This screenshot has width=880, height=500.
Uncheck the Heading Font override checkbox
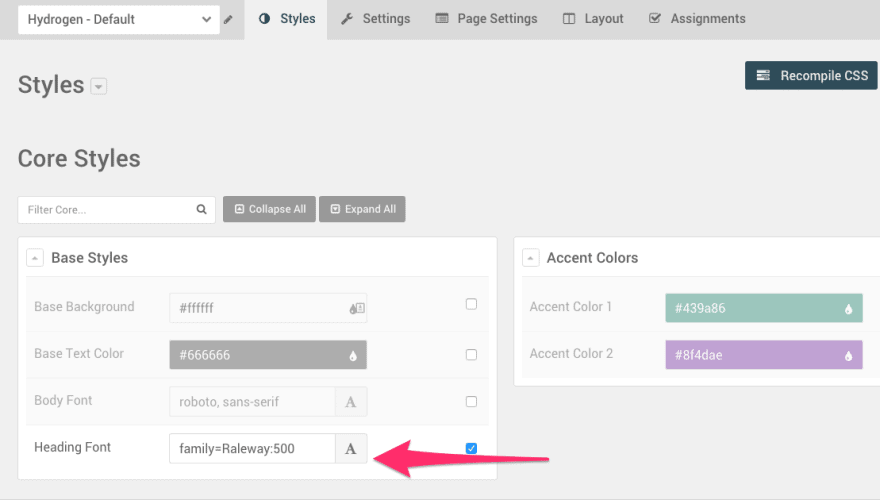click(471, 448)
